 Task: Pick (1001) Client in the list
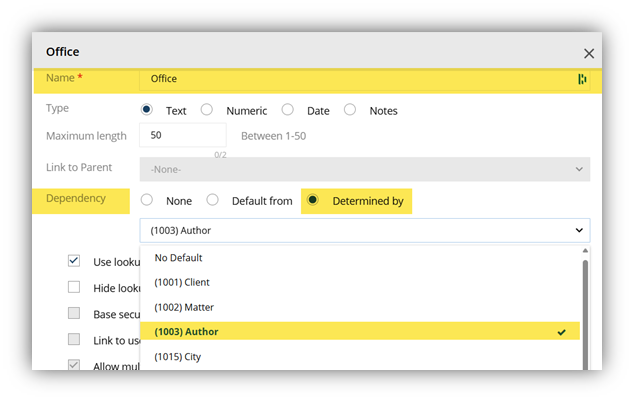pos(182,282)
